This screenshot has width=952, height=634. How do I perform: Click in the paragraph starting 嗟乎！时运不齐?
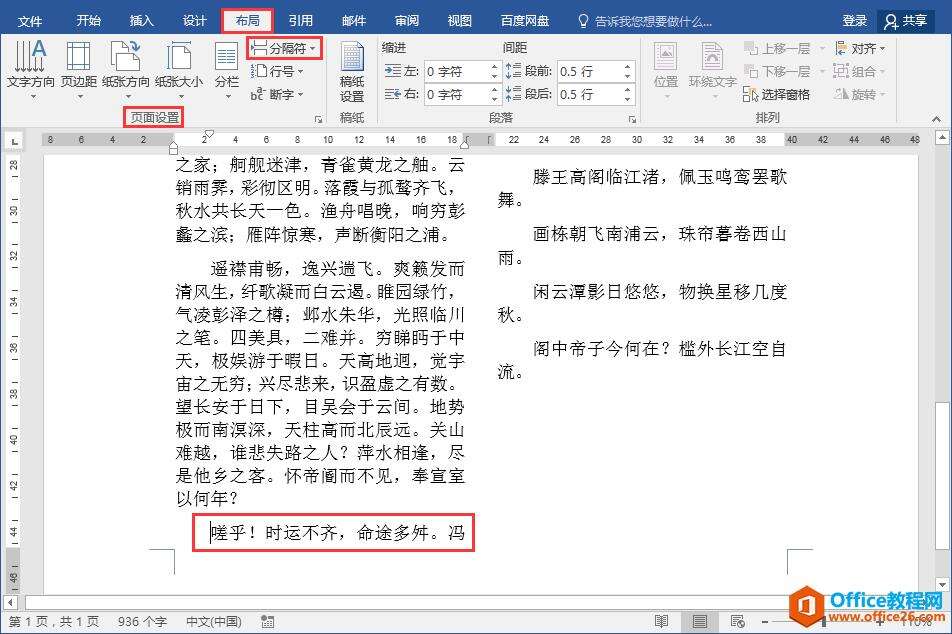(338, 533)
